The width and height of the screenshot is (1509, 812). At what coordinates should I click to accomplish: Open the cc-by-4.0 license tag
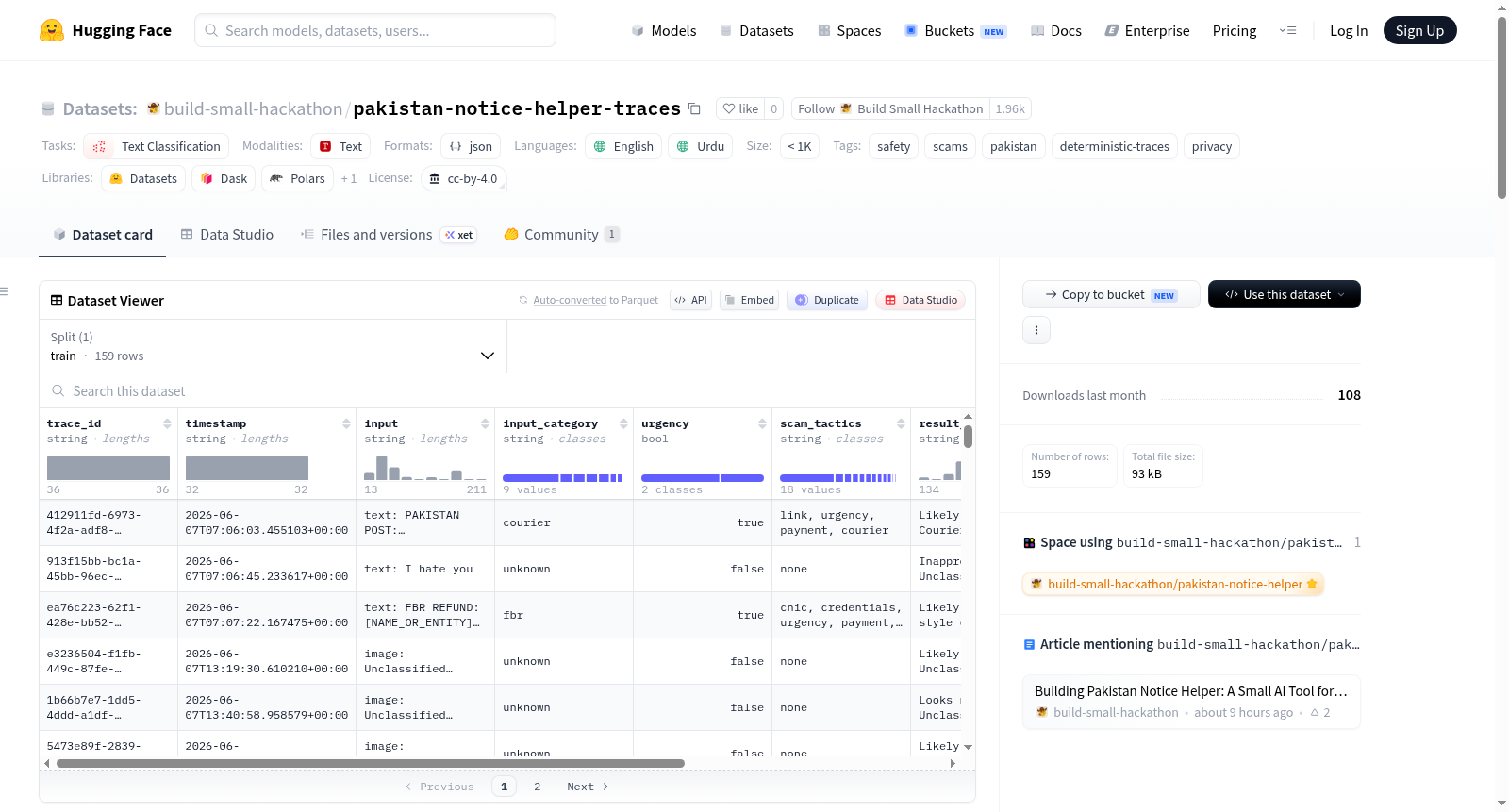(463, 178)
